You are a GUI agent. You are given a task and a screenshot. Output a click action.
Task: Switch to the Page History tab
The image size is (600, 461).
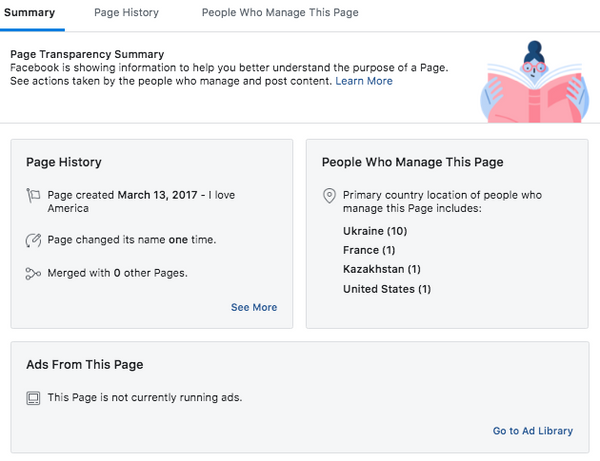click(x=126, y=13)
